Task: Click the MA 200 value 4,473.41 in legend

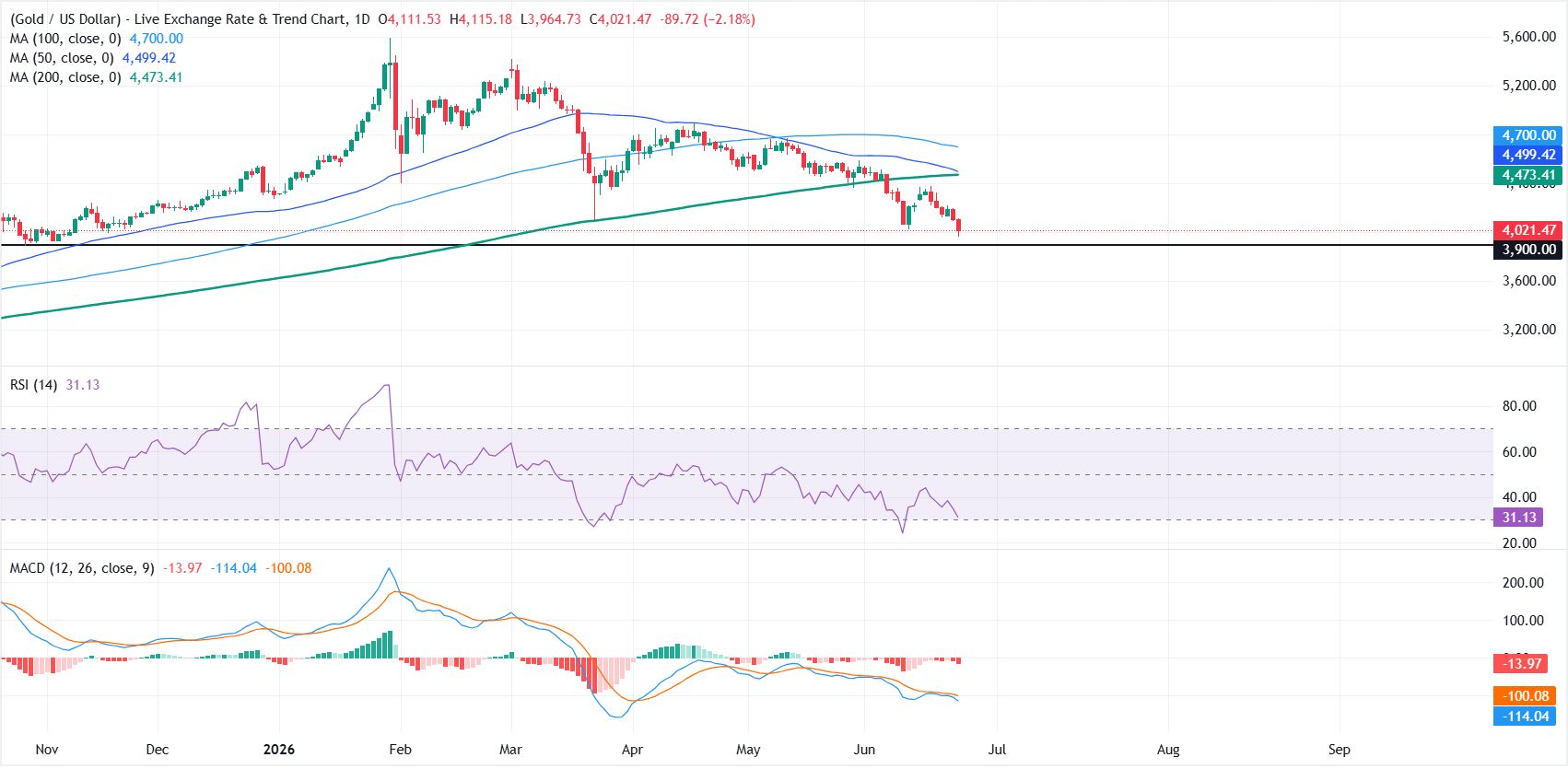Action: [157, 77]
